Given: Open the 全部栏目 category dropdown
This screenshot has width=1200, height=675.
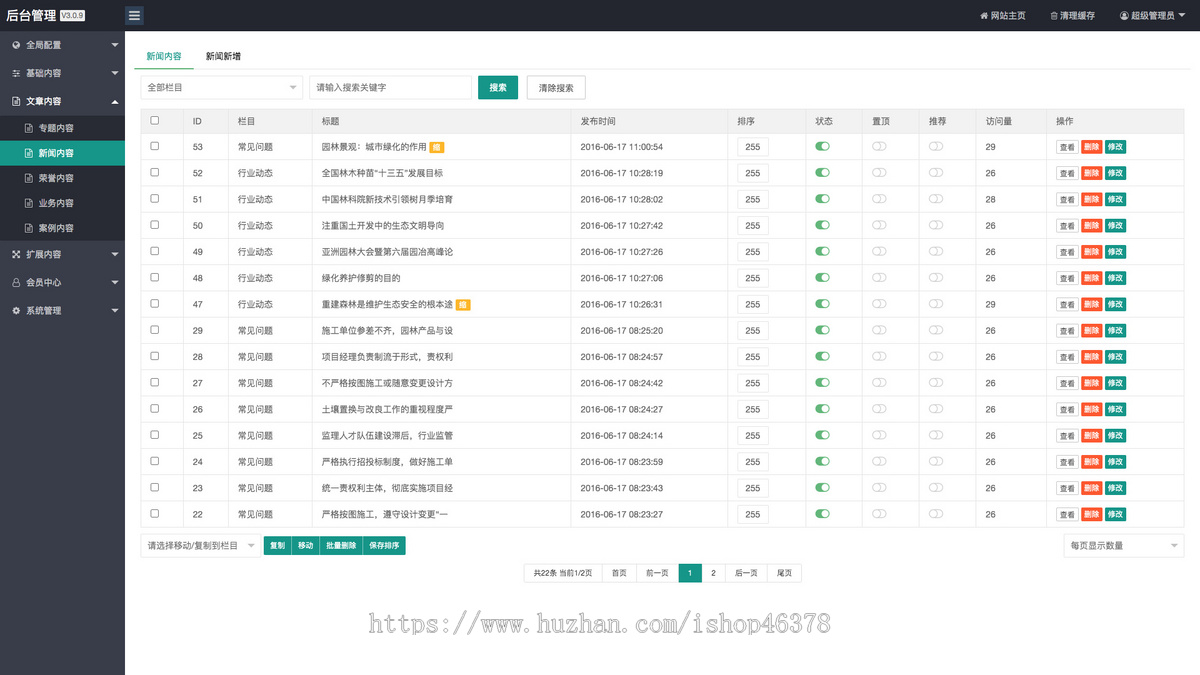Looking at the screenshot, I should point(221,88).
